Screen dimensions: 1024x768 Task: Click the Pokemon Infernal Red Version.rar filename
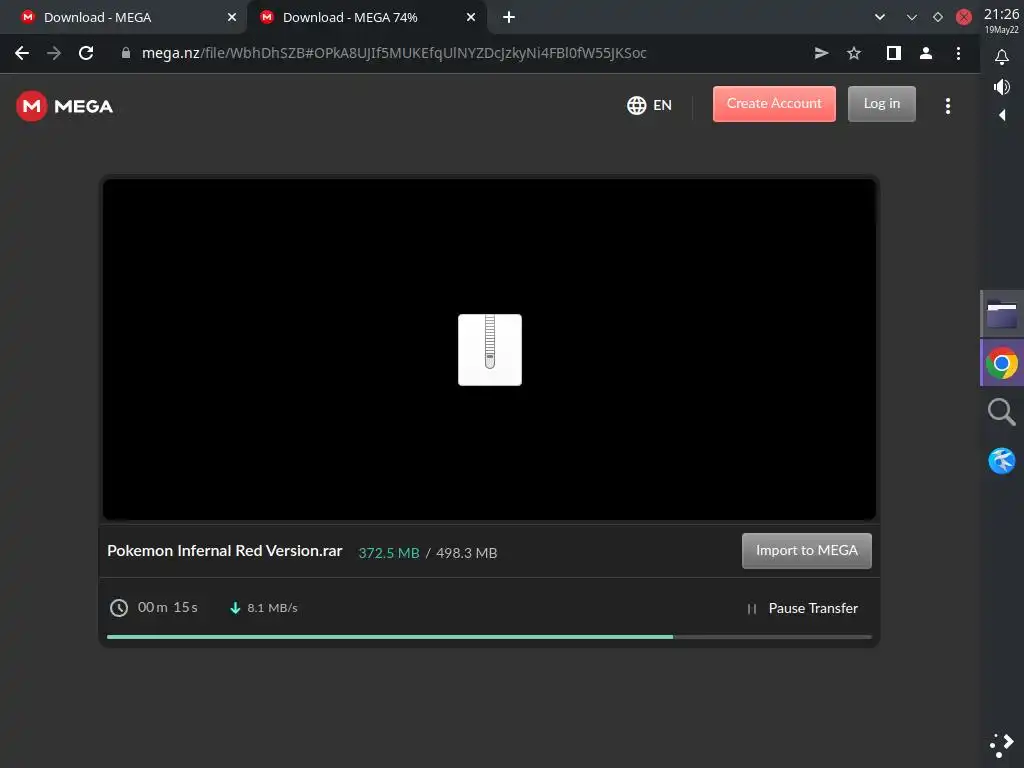click(x=225, y=551)
